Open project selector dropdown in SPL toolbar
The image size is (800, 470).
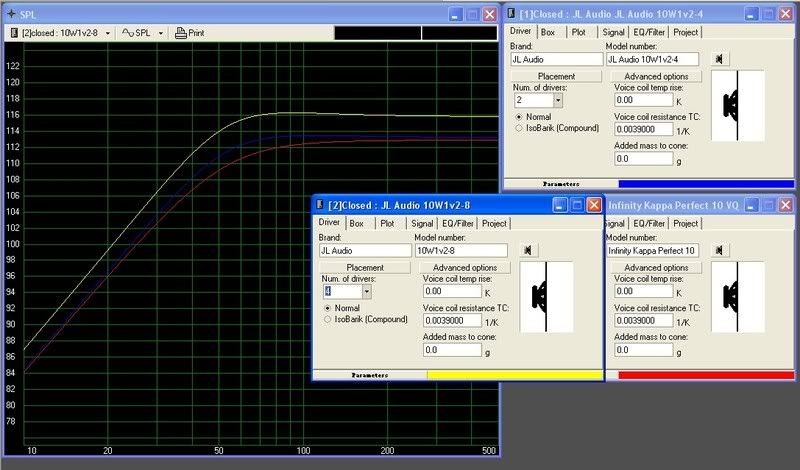108,33
